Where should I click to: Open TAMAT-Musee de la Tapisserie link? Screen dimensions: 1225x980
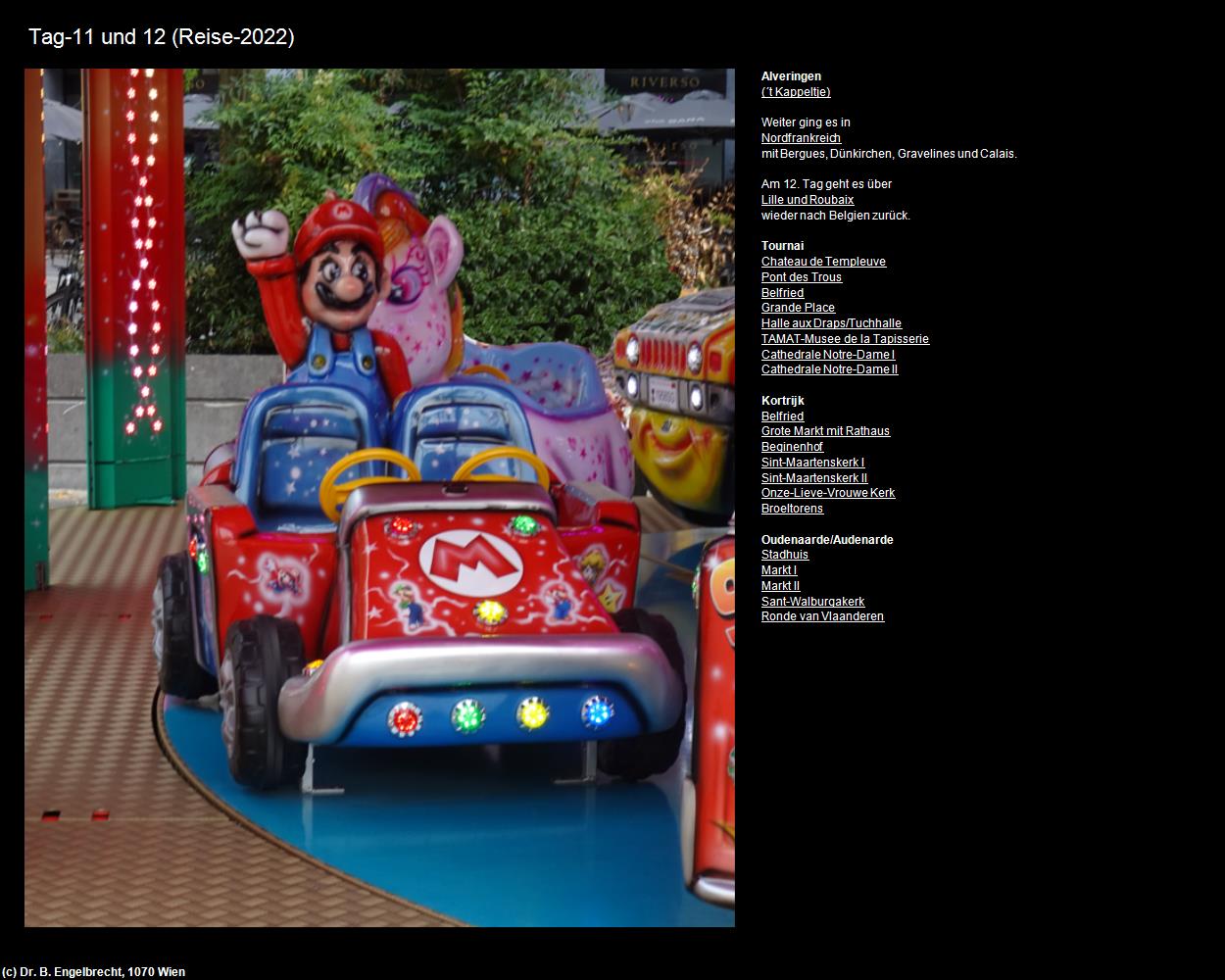845,339
